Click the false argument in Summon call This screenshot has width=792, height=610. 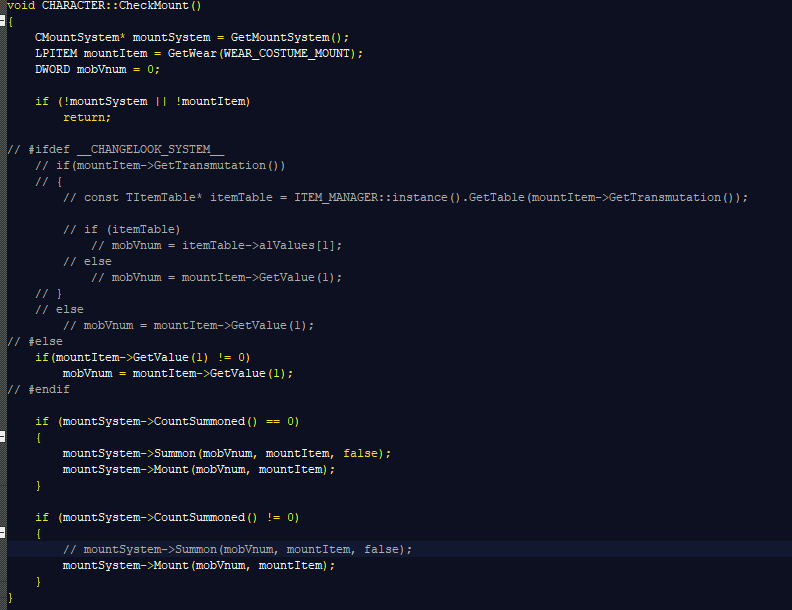360,453
